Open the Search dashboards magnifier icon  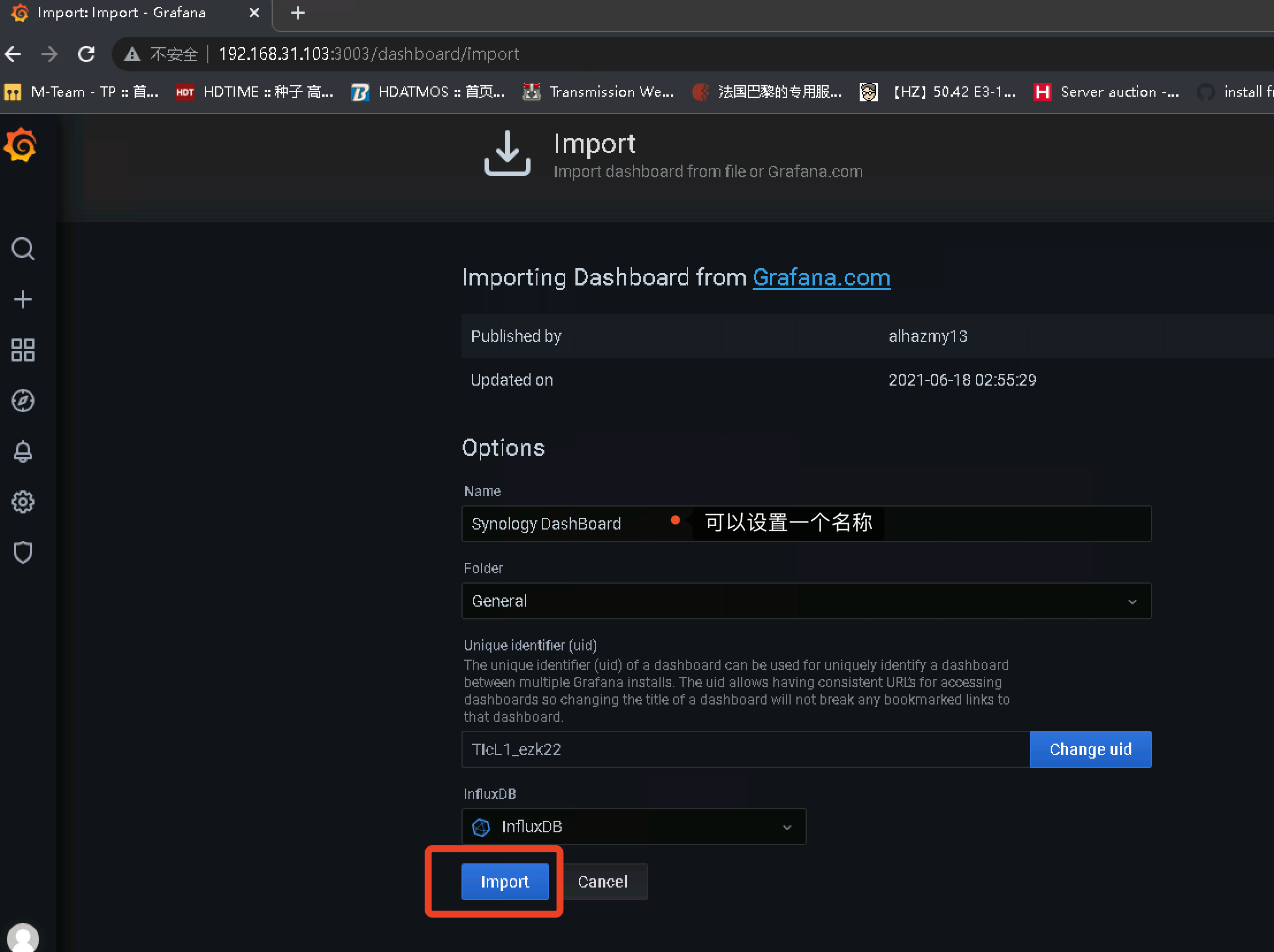tap(23, 249)
